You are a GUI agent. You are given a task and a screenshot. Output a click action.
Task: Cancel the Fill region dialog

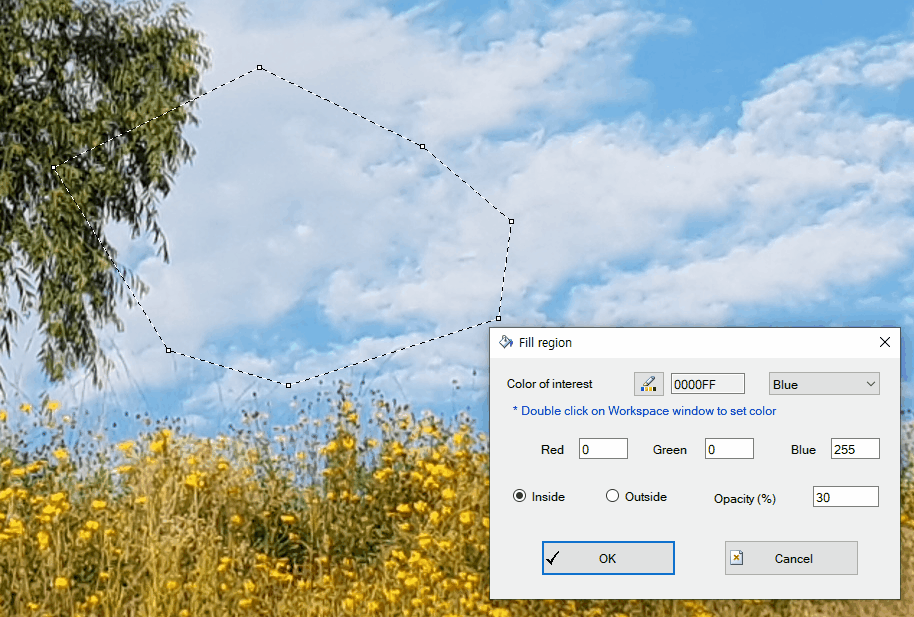(x=791, y=558)
